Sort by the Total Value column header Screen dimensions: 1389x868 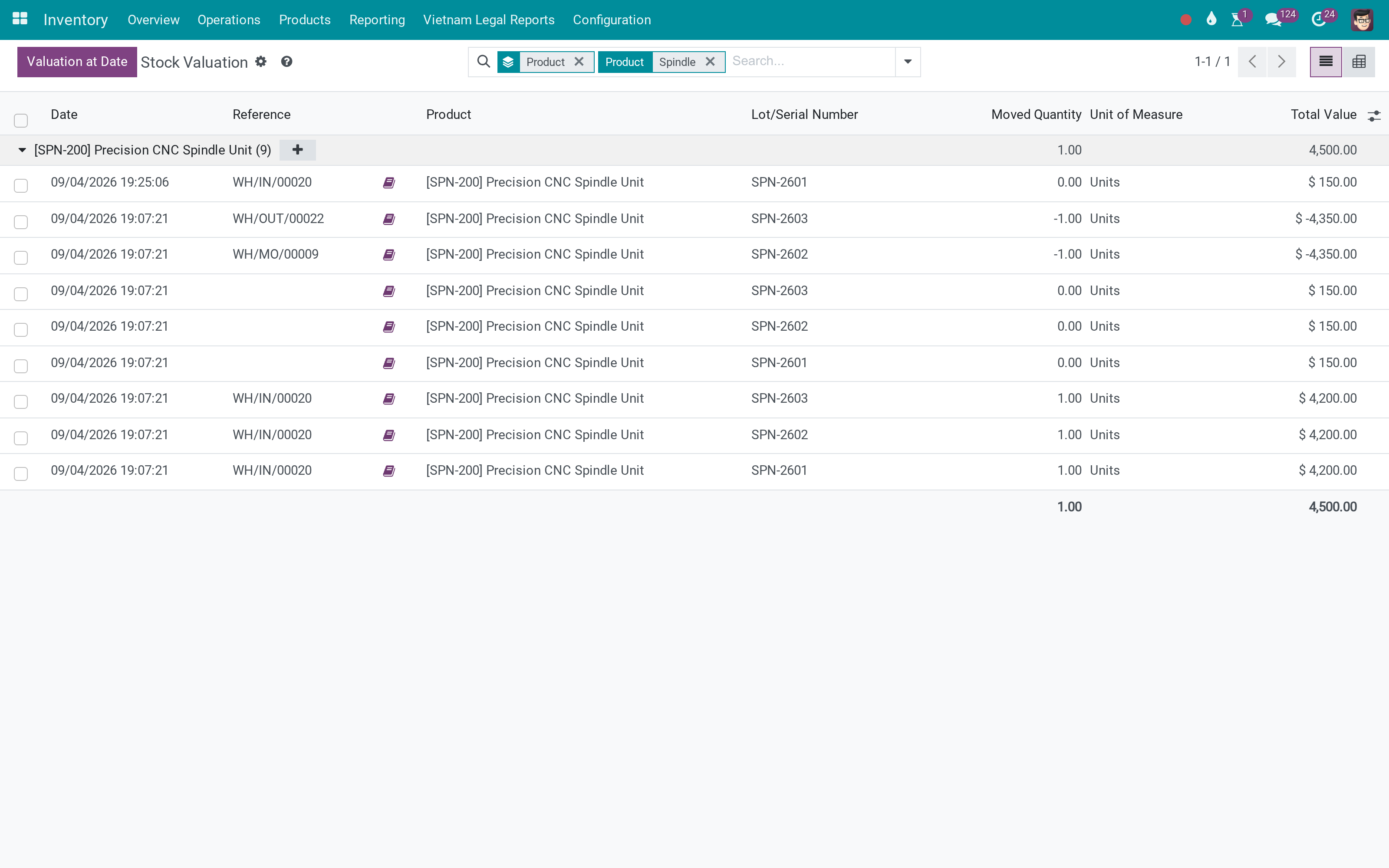(x=1323, y=114)
